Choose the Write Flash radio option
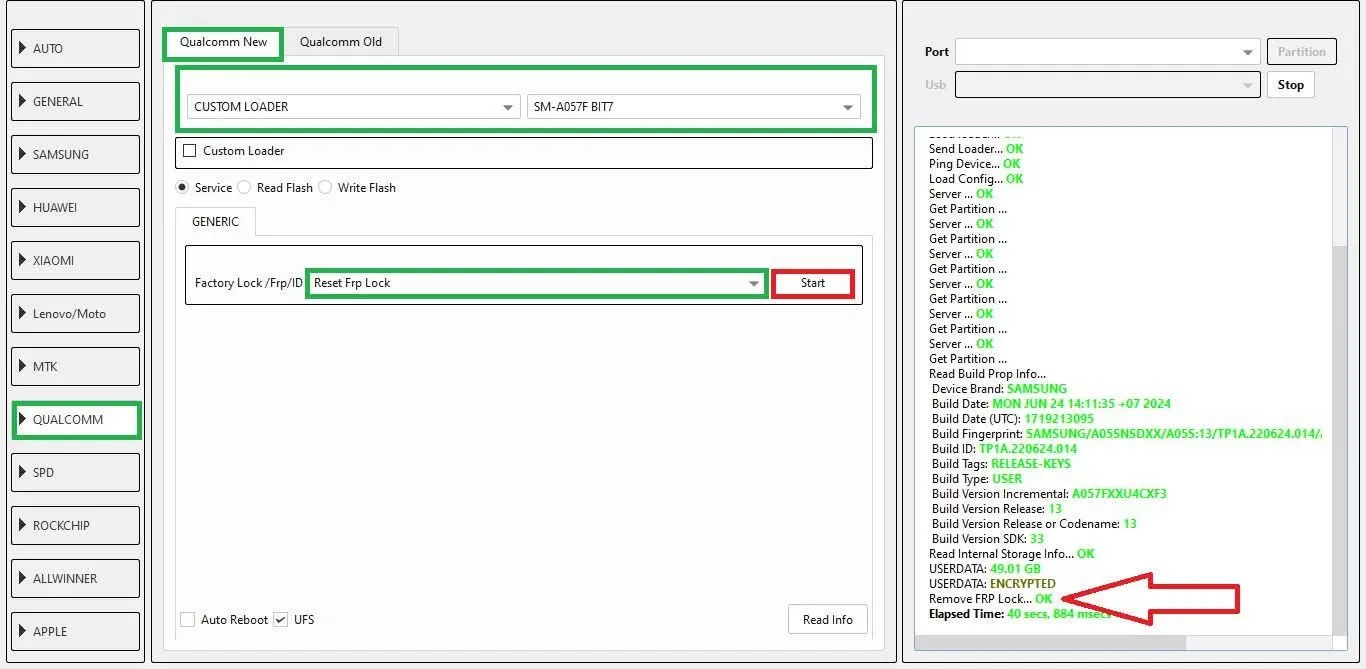 click(325, 188)
